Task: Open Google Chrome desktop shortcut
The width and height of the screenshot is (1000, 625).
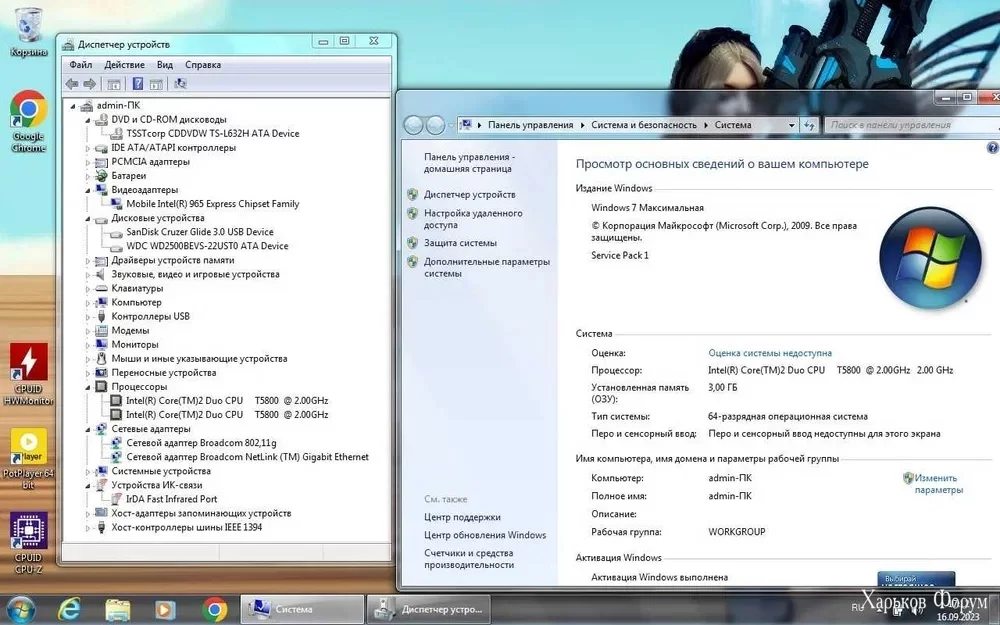Action: point(28,121)
